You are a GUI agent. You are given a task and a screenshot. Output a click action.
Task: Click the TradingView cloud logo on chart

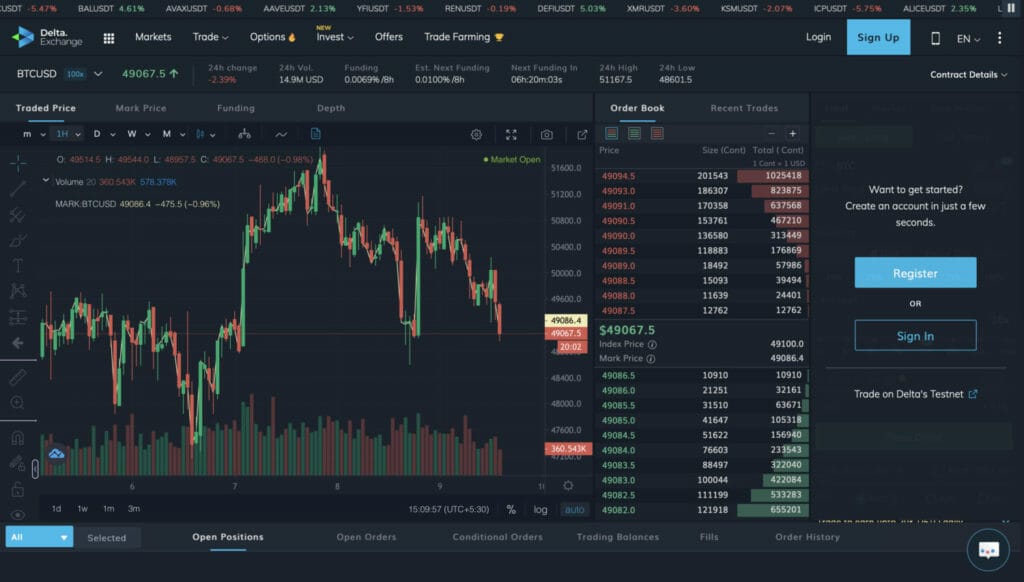pos(56,453)
